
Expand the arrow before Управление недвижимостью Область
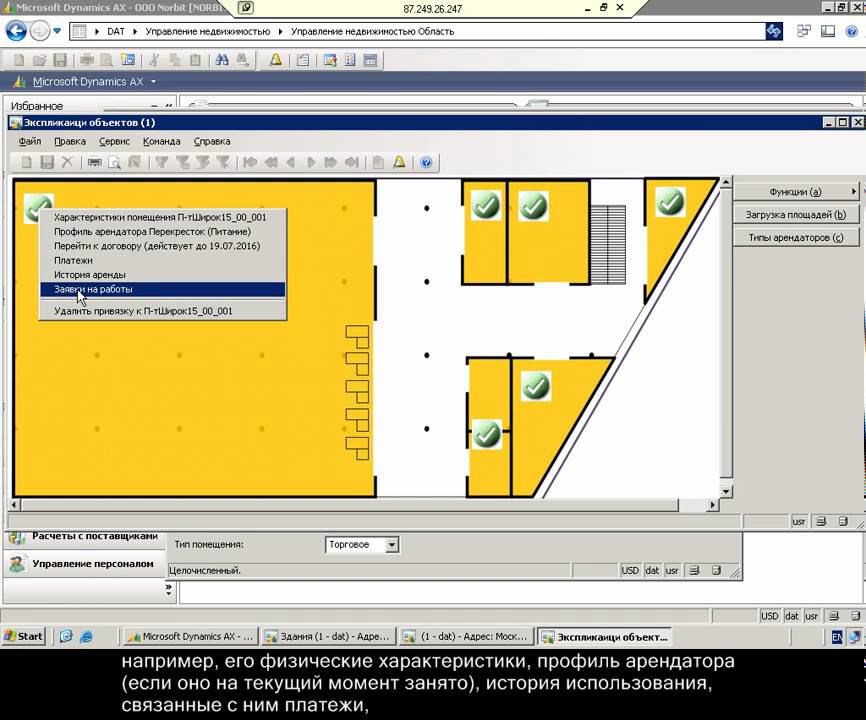point(281,31)
